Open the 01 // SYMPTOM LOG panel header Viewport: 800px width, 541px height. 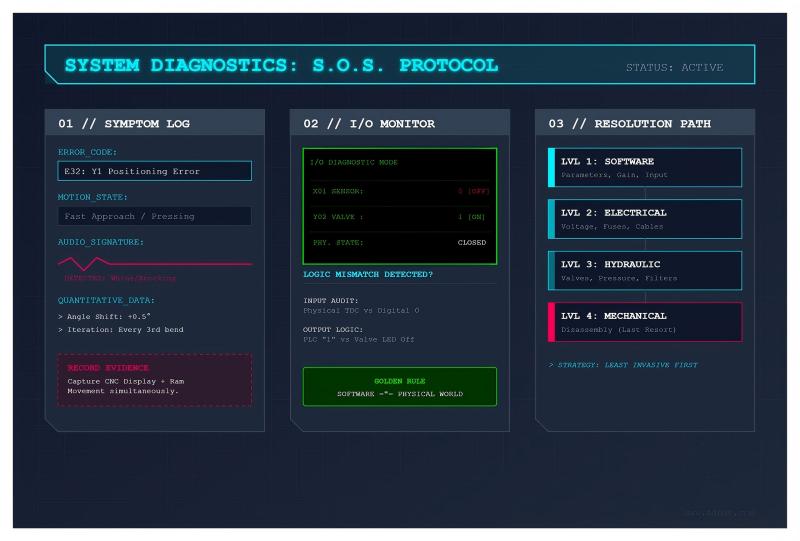click(154, 123)
